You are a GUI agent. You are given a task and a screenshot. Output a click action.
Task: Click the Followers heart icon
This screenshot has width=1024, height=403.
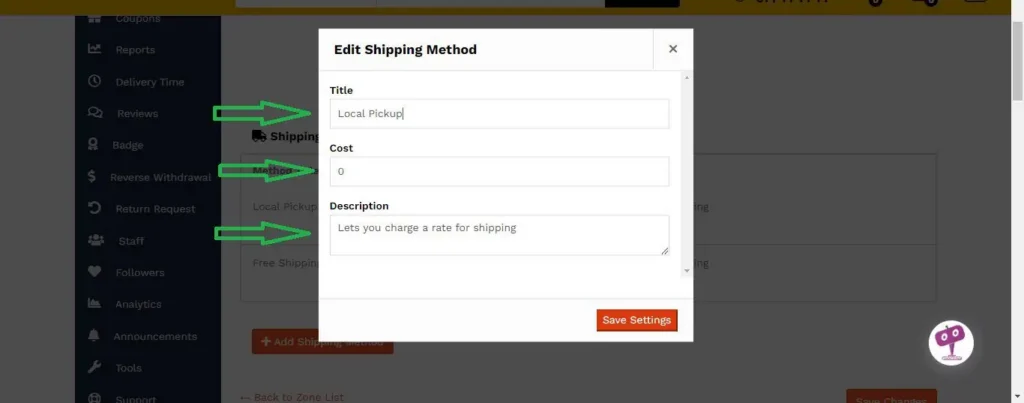[94, 272]
